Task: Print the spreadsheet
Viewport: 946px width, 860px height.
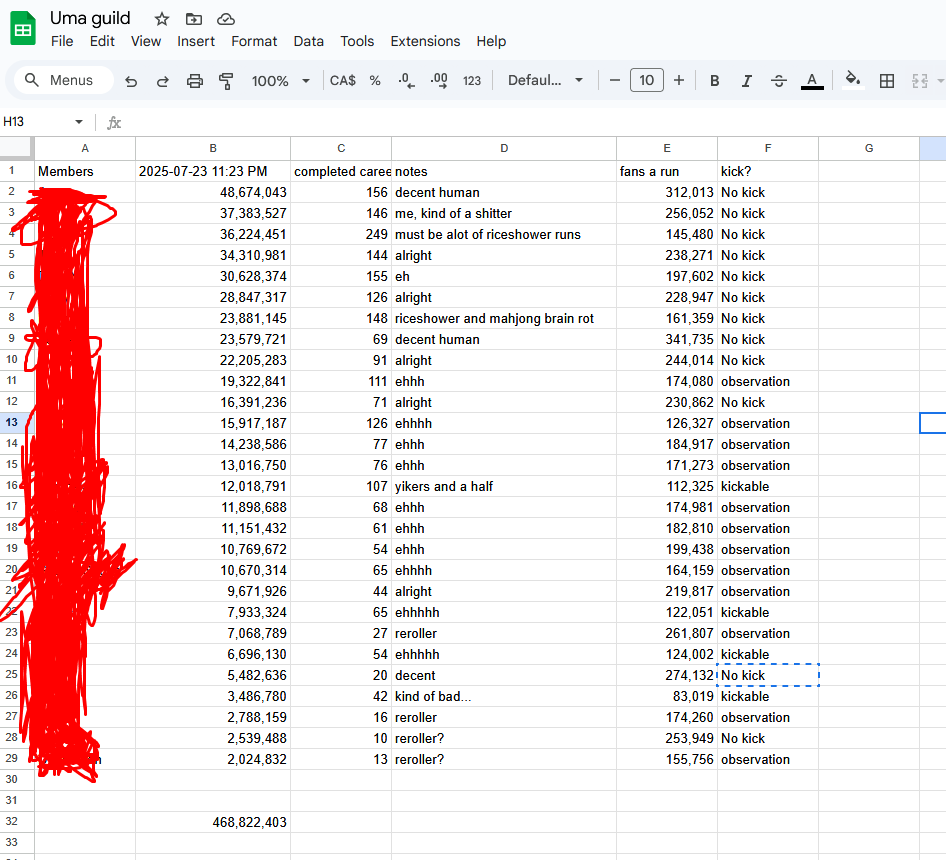Action: click(x=194, y=81)
